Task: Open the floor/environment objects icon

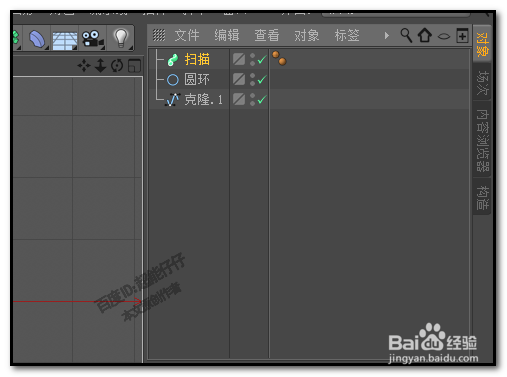Action: point(65,40)
